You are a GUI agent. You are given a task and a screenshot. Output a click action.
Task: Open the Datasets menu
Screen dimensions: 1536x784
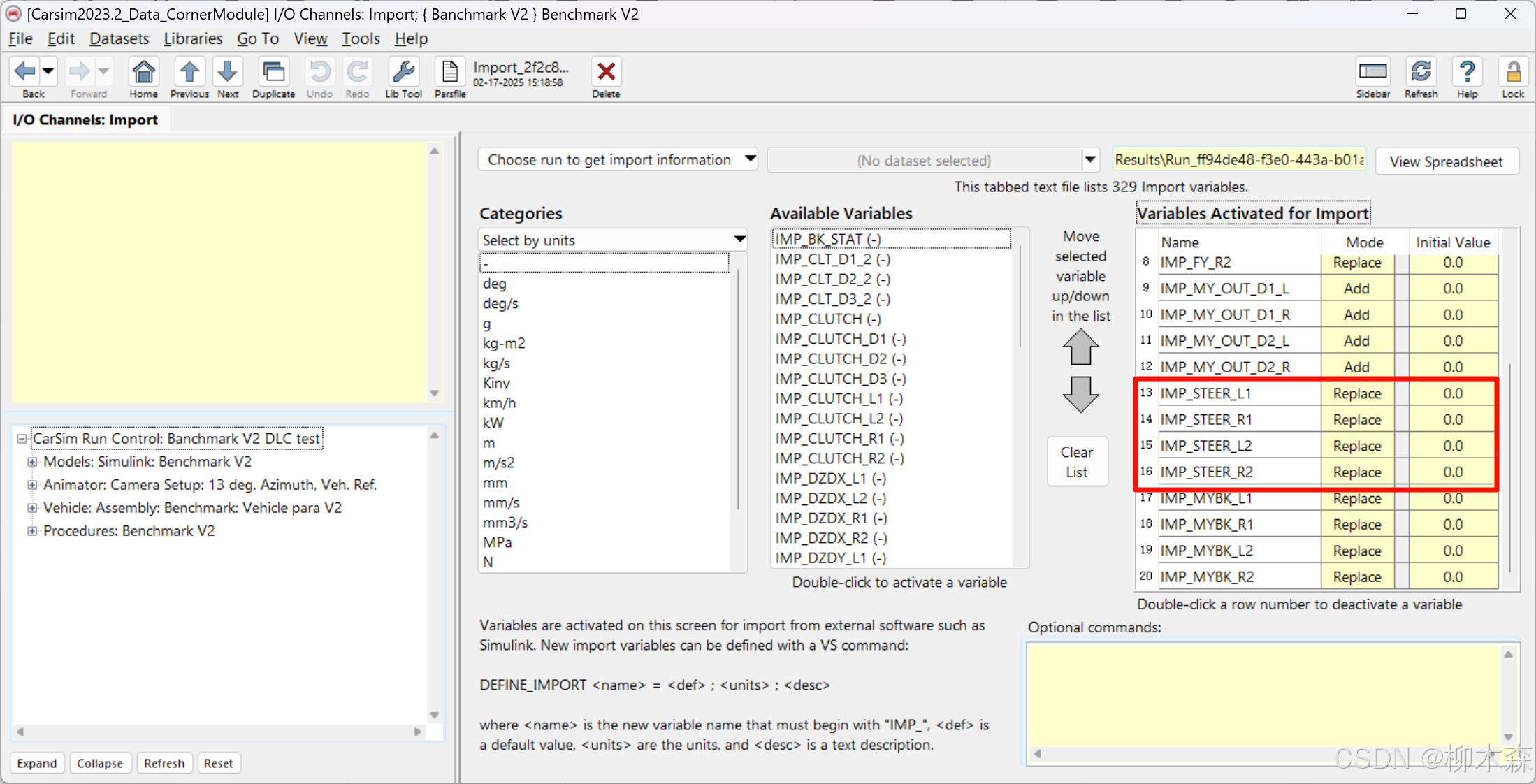pyautogui.click(x=119, y=38)
